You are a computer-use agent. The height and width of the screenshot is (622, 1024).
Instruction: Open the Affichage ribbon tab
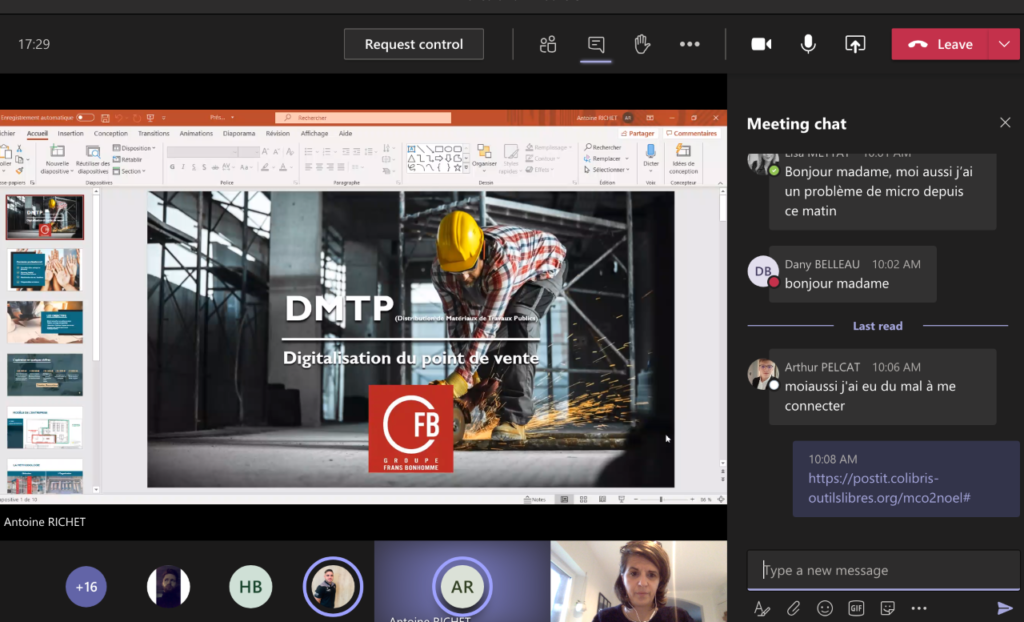pos(314,133)
